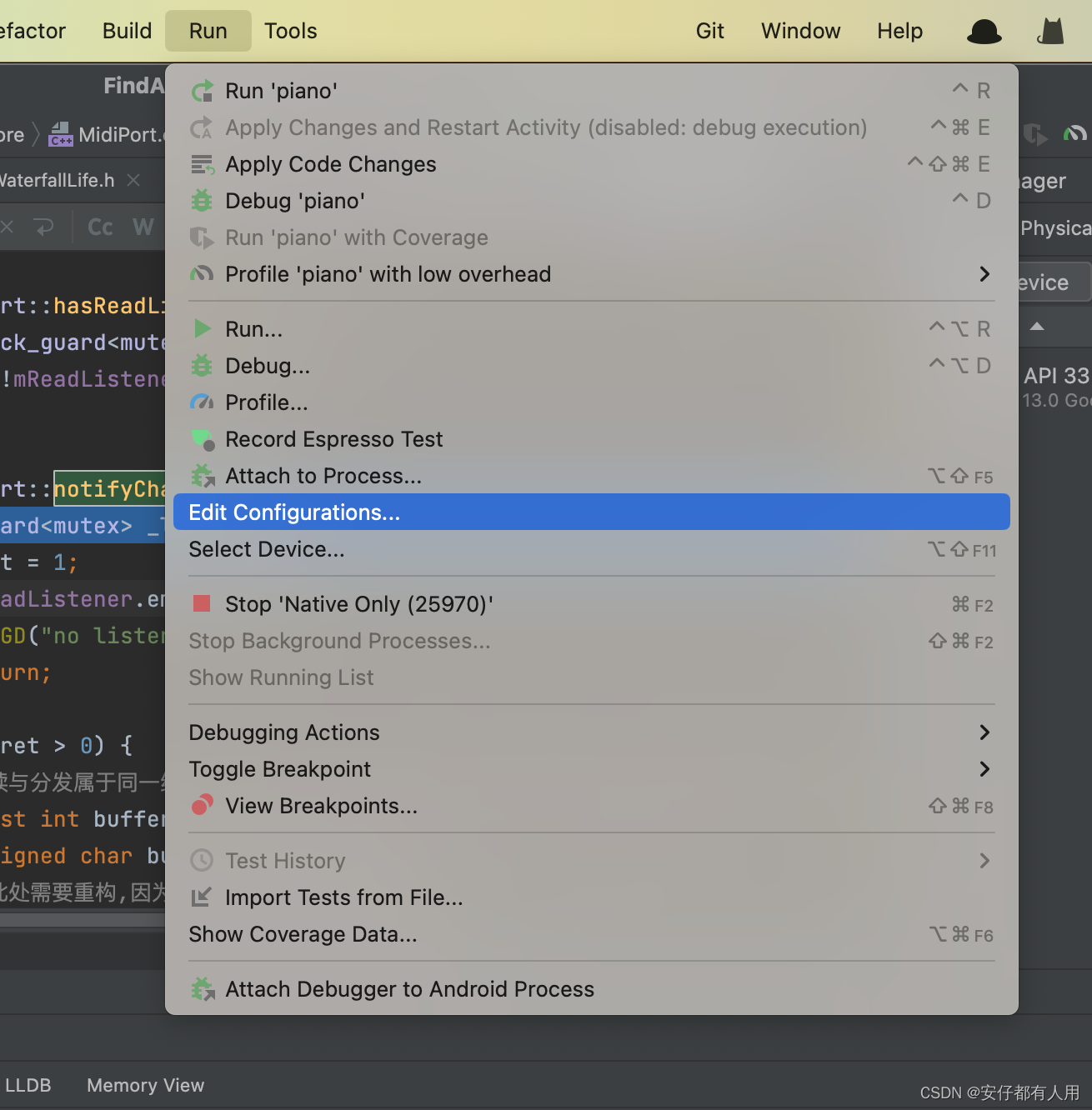Click the notifyCha highlighted code text
The width and height of the screenshot is (1092, 1110).
pos(109,489)
